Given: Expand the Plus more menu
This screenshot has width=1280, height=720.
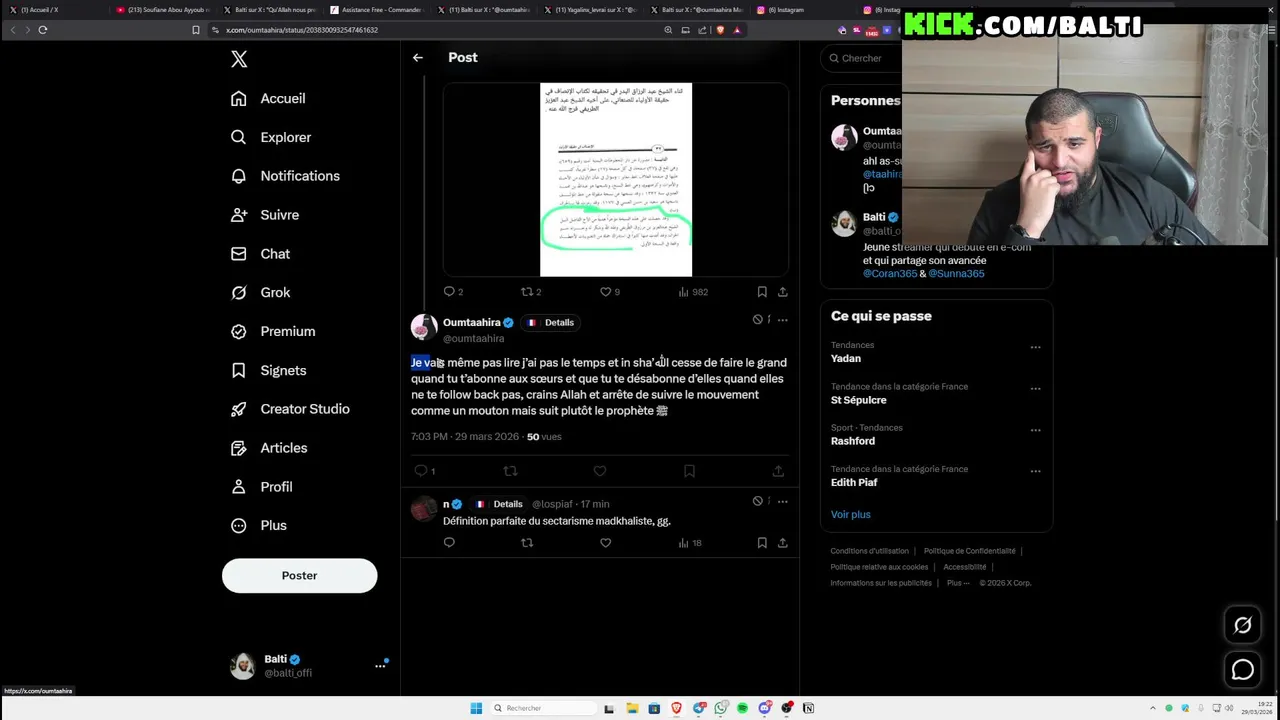Looking at the screenshot, I should click(259, 526).
